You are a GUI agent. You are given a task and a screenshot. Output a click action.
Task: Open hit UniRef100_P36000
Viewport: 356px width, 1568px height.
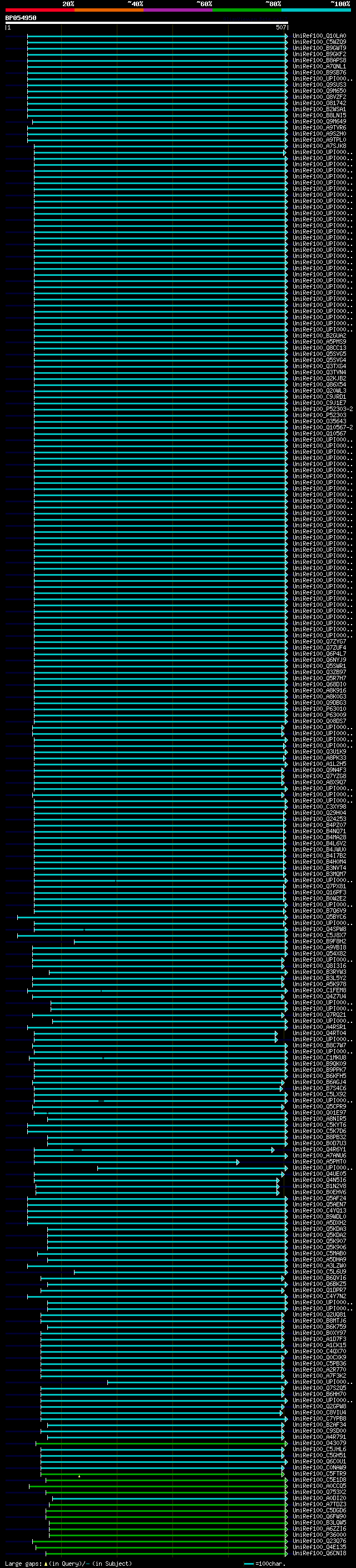[319, 1534]
